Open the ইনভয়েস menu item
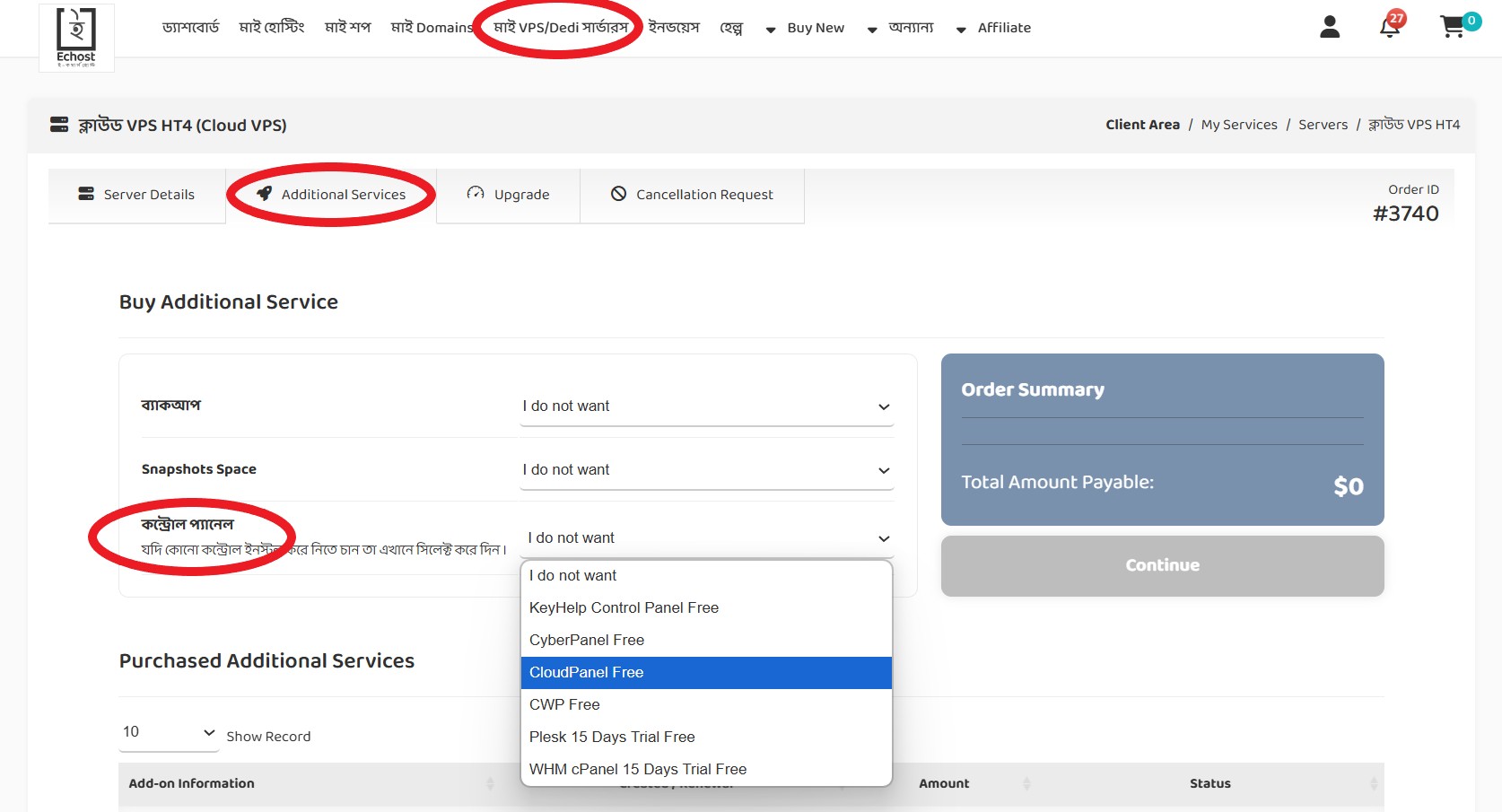The height and width of the screenshot is (812, 1502). pyautogui.click(x=674, y=28)
